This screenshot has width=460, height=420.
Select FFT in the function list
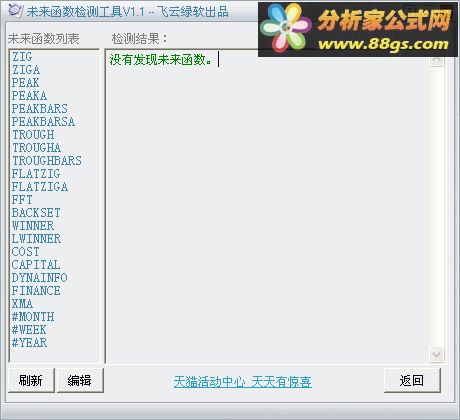tap(22, 200)
